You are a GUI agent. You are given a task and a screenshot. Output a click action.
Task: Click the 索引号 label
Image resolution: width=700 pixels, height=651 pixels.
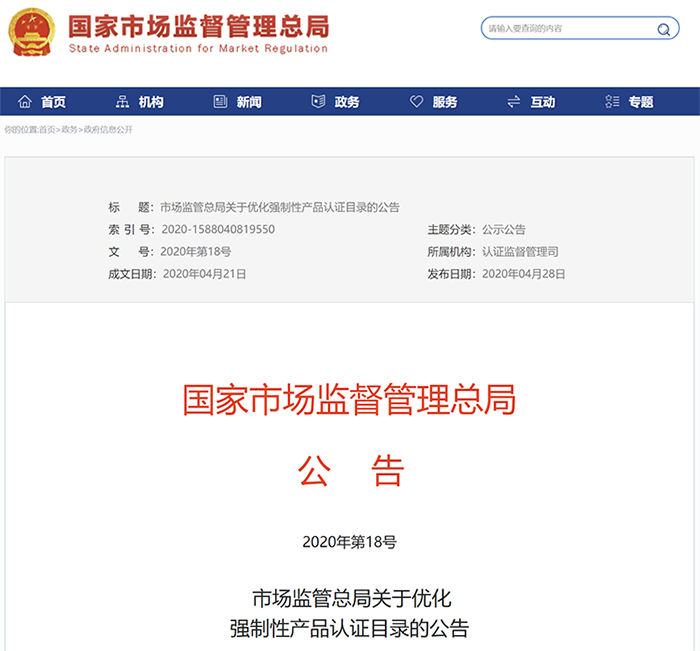point(131,230)
